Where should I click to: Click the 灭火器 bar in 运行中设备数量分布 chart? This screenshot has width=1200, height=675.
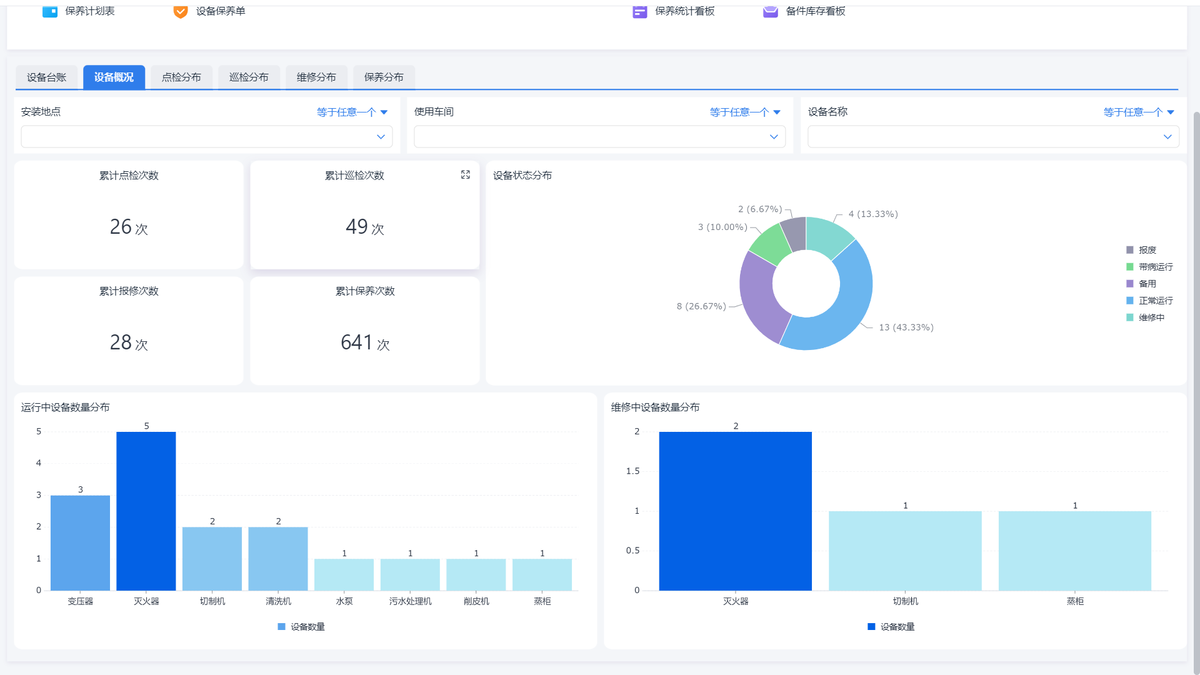146,510
